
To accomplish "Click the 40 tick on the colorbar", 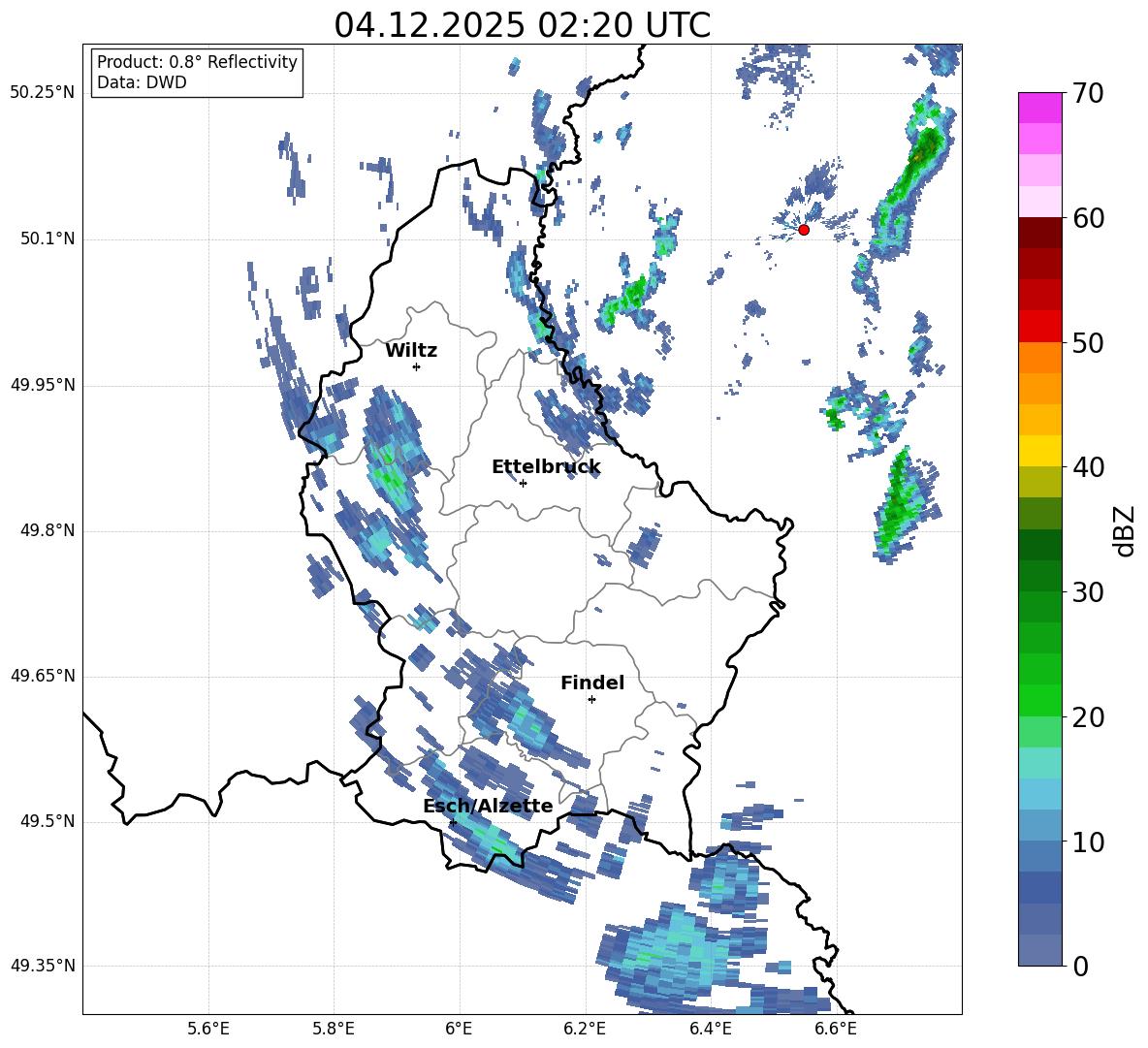I will (1087, 467).
